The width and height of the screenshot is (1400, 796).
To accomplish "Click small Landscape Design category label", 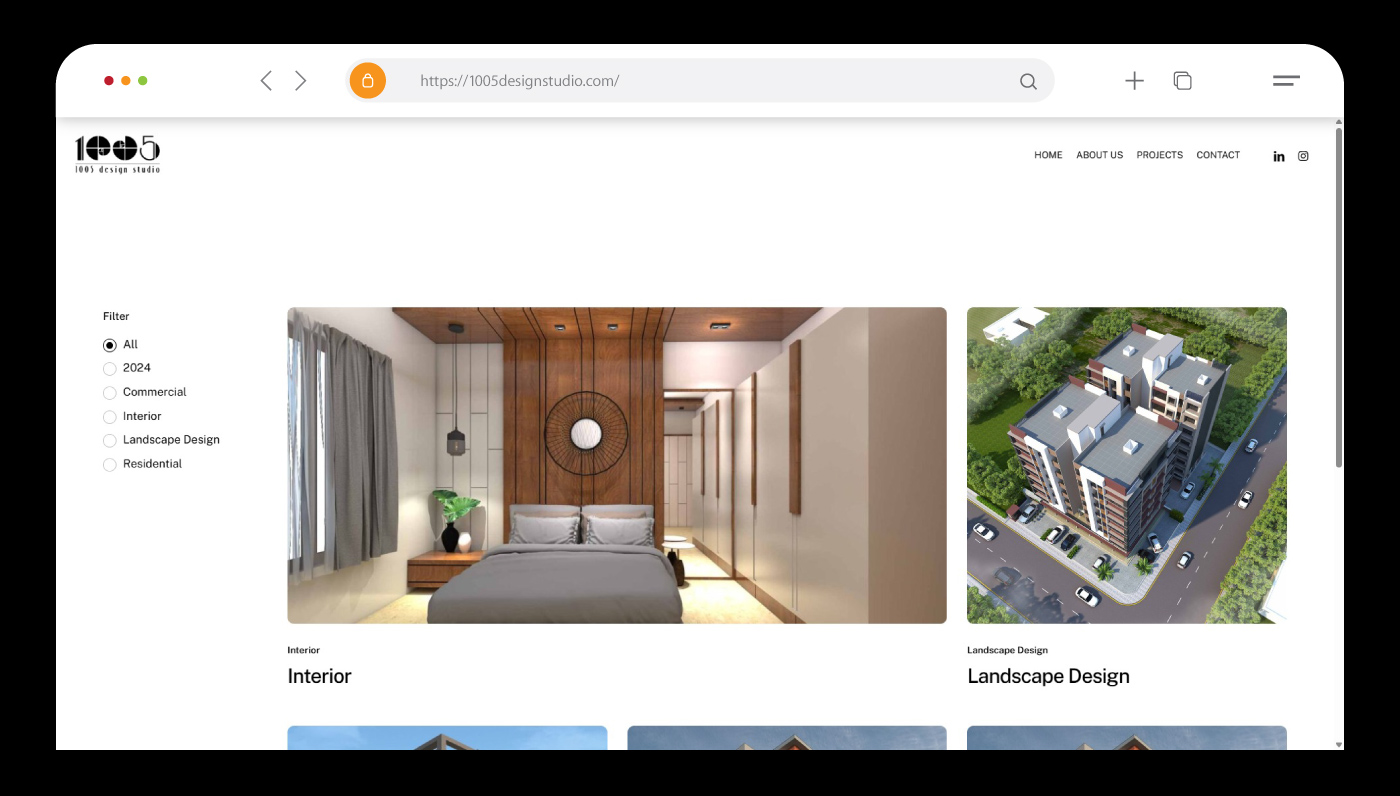I will [x=1008, y=650].
